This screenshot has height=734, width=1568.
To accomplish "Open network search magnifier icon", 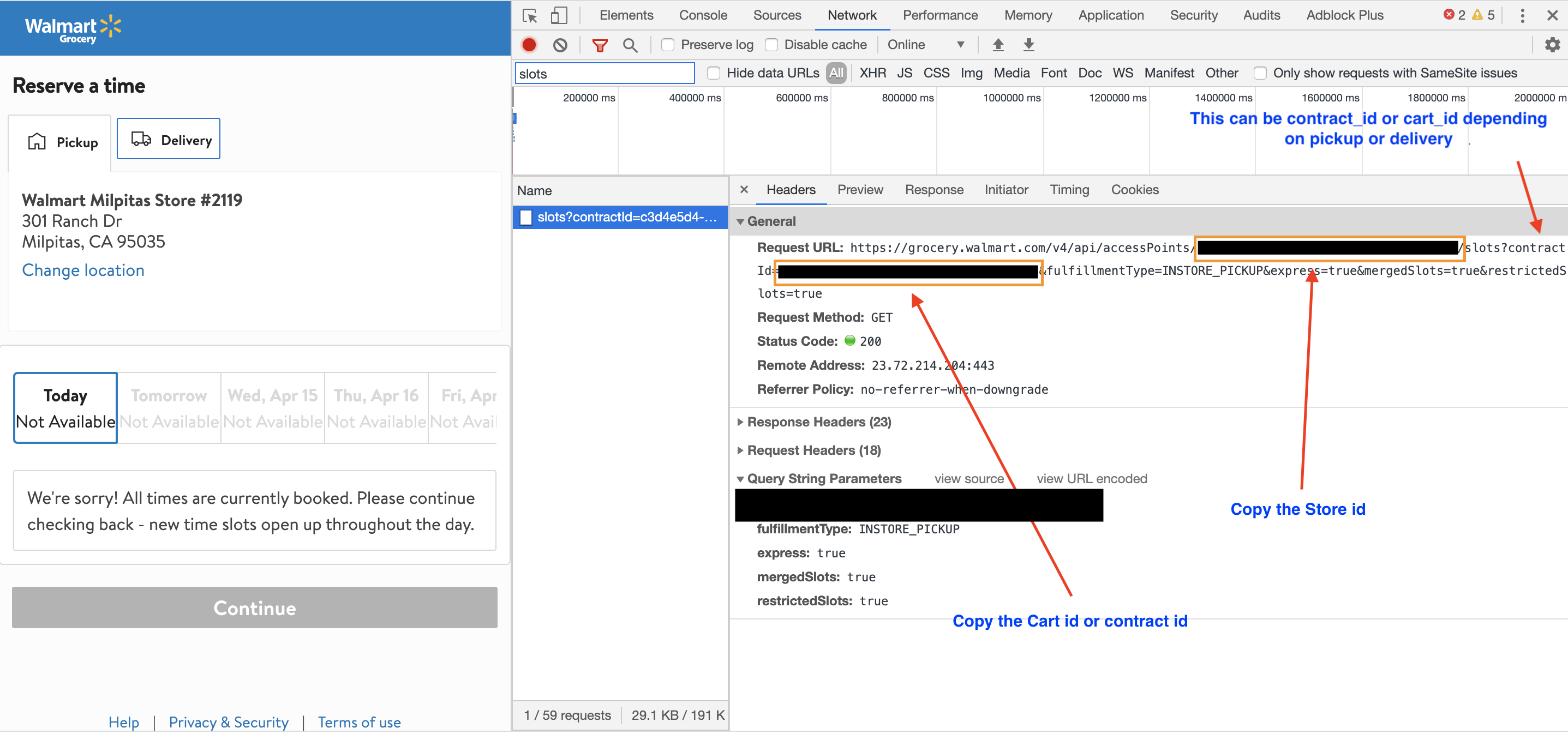I will click(x=630, y=45).
